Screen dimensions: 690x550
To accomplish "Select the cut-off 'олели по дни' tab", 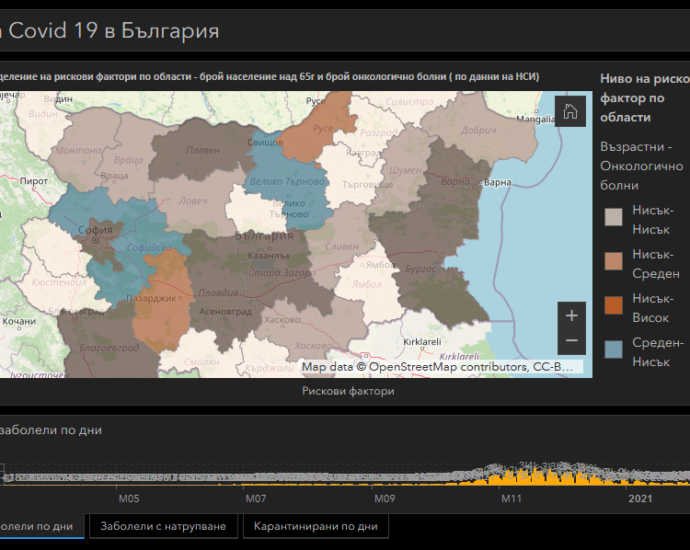I will tap(40, 526).
